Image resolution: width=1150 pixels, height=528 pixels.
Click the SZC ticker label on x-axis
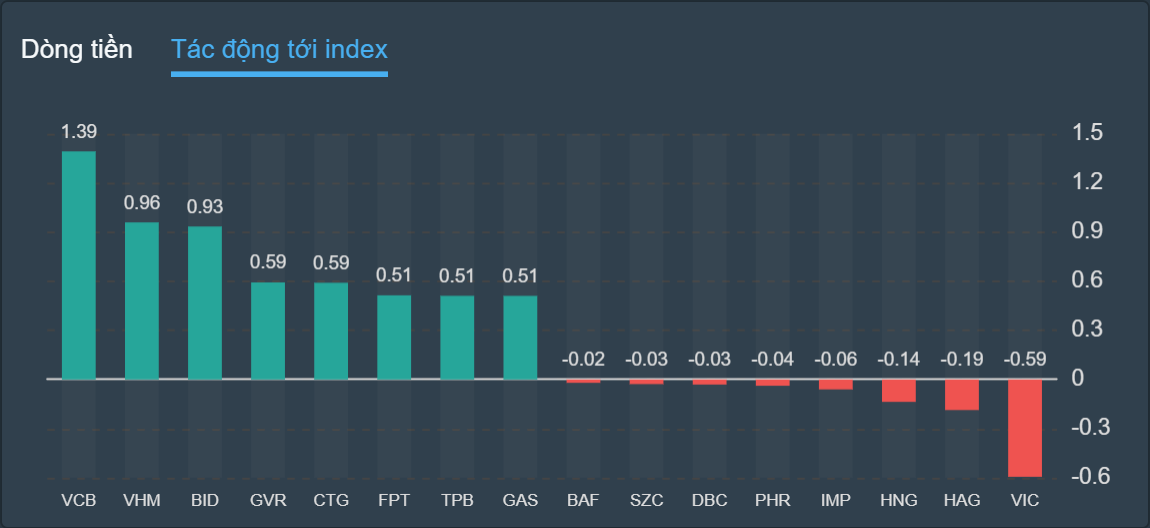point(646,500)
